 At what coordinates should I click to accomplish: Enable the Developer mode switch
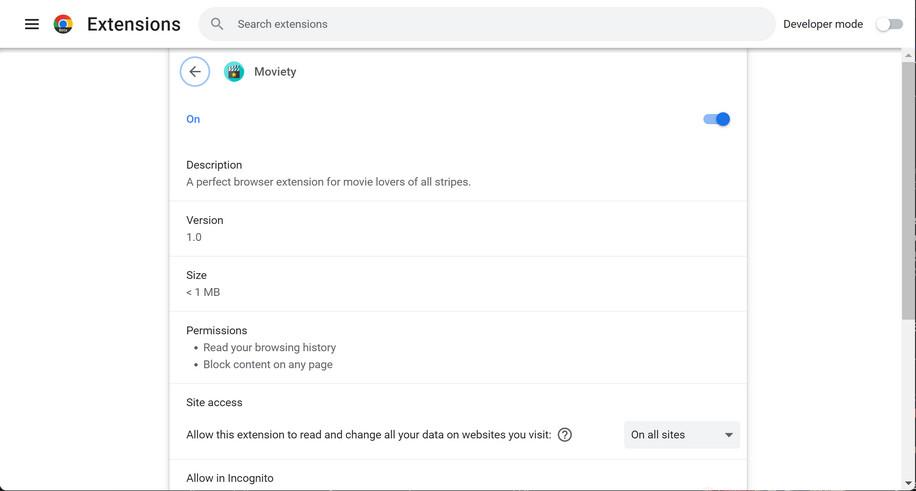(x=888, y=24)
